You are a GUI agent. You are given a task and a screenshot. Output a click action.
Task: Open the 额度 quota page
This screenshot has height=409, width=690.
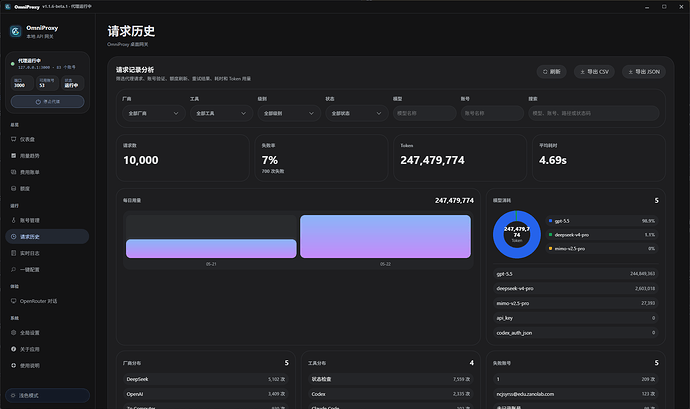pyautogui.click(x=47, y=188)
